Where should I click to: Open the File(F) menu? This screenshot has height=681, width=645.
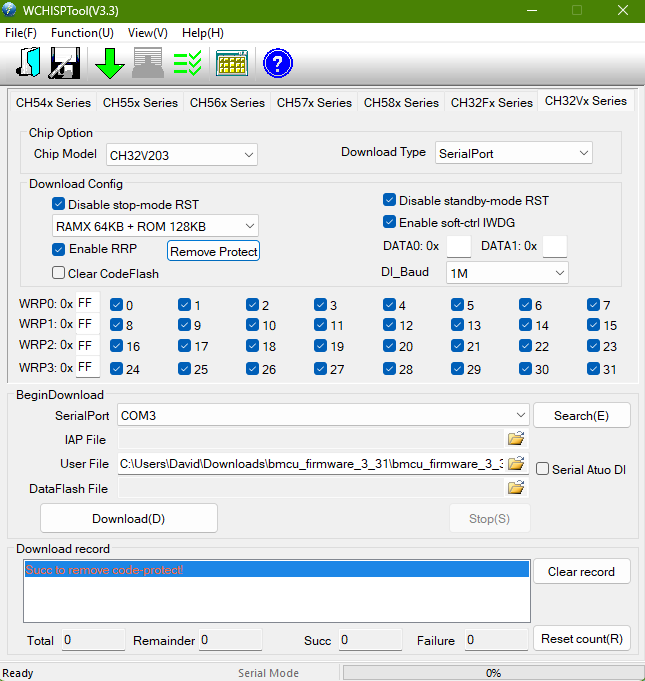pyautogui.click(x=20, y=33)
